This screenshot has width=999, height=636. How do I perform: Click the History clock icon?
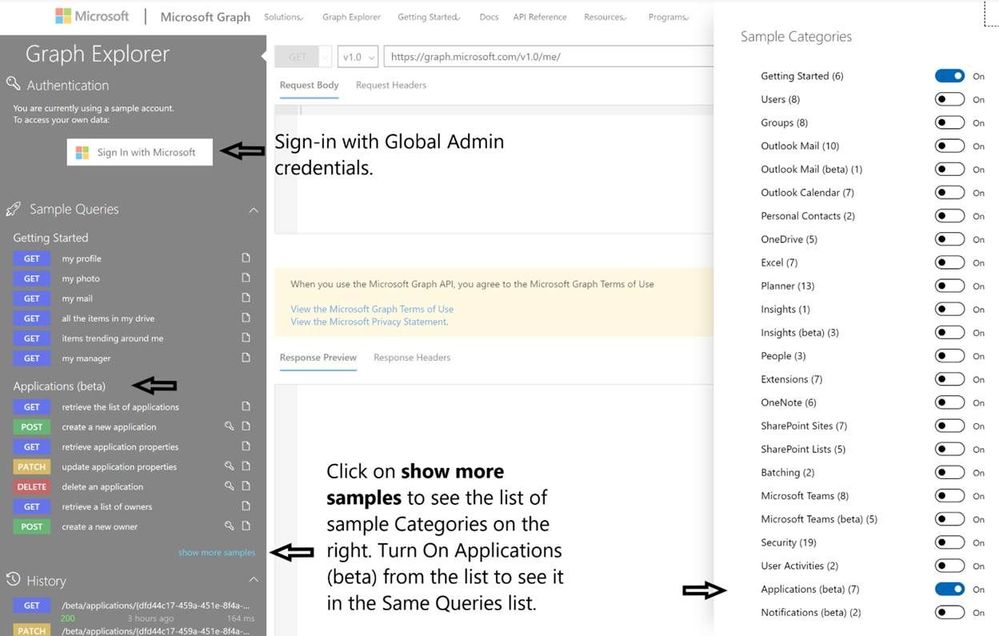(13, 579)
